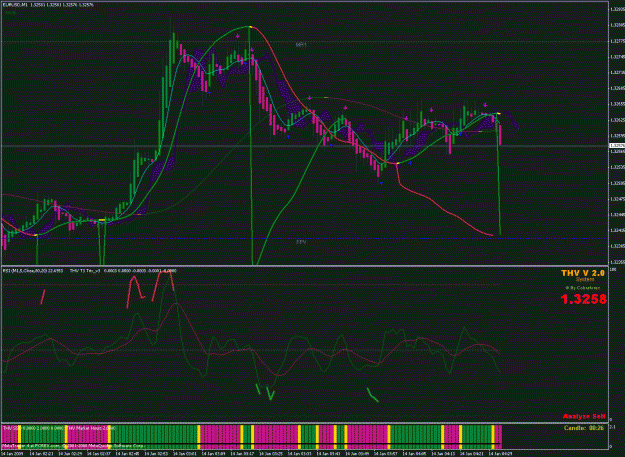Click the Candle 00:26 countdown timer
This screenshot has width=625, height=457.
pyautogui.click(x=584, y=428)
